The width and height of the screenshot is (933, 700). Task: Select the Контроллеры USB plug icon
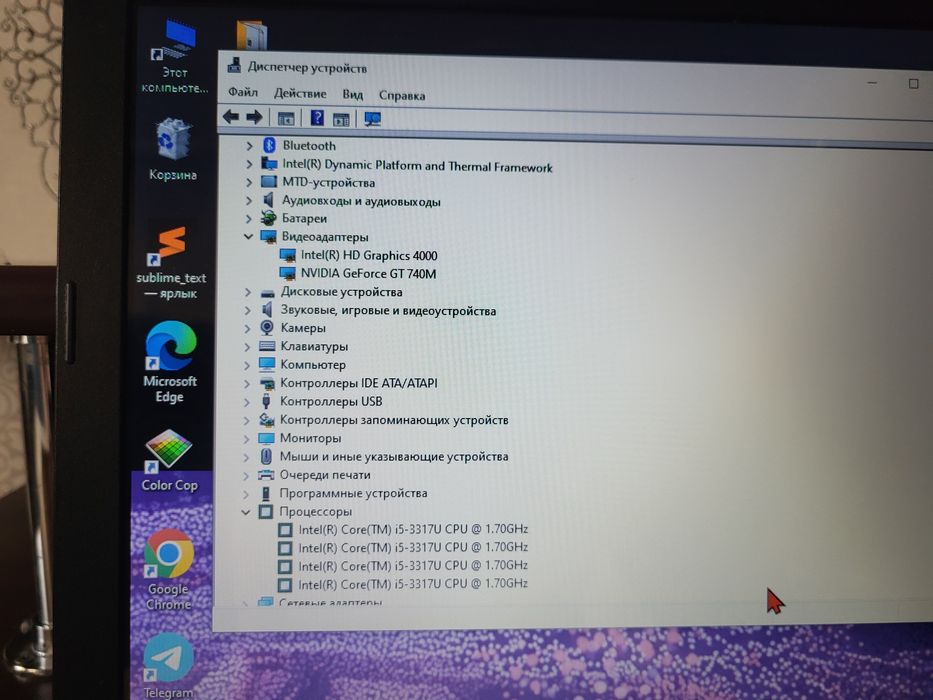click(x=266, y=401)
